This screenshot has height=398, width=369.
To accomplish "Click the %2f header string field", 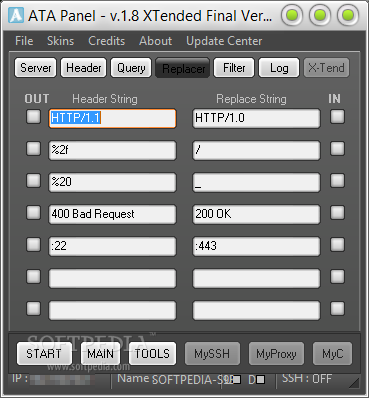I will [x=112, y=150].
